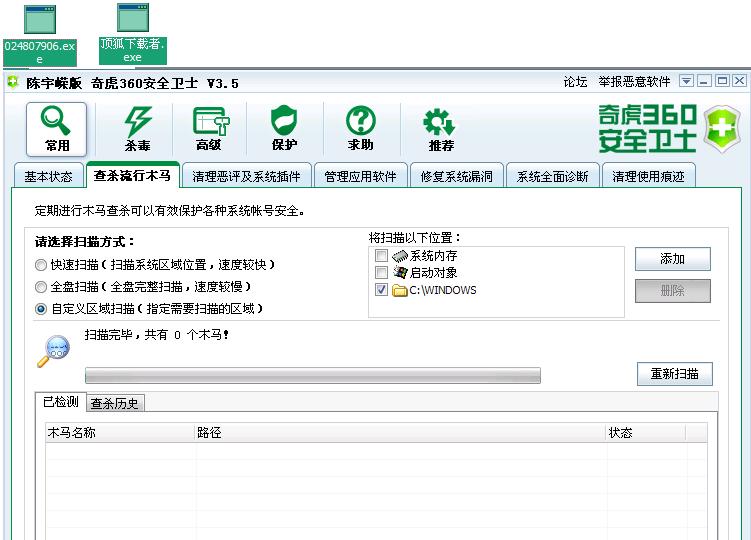Switch to 清理使用痕迹 tab

648,176
